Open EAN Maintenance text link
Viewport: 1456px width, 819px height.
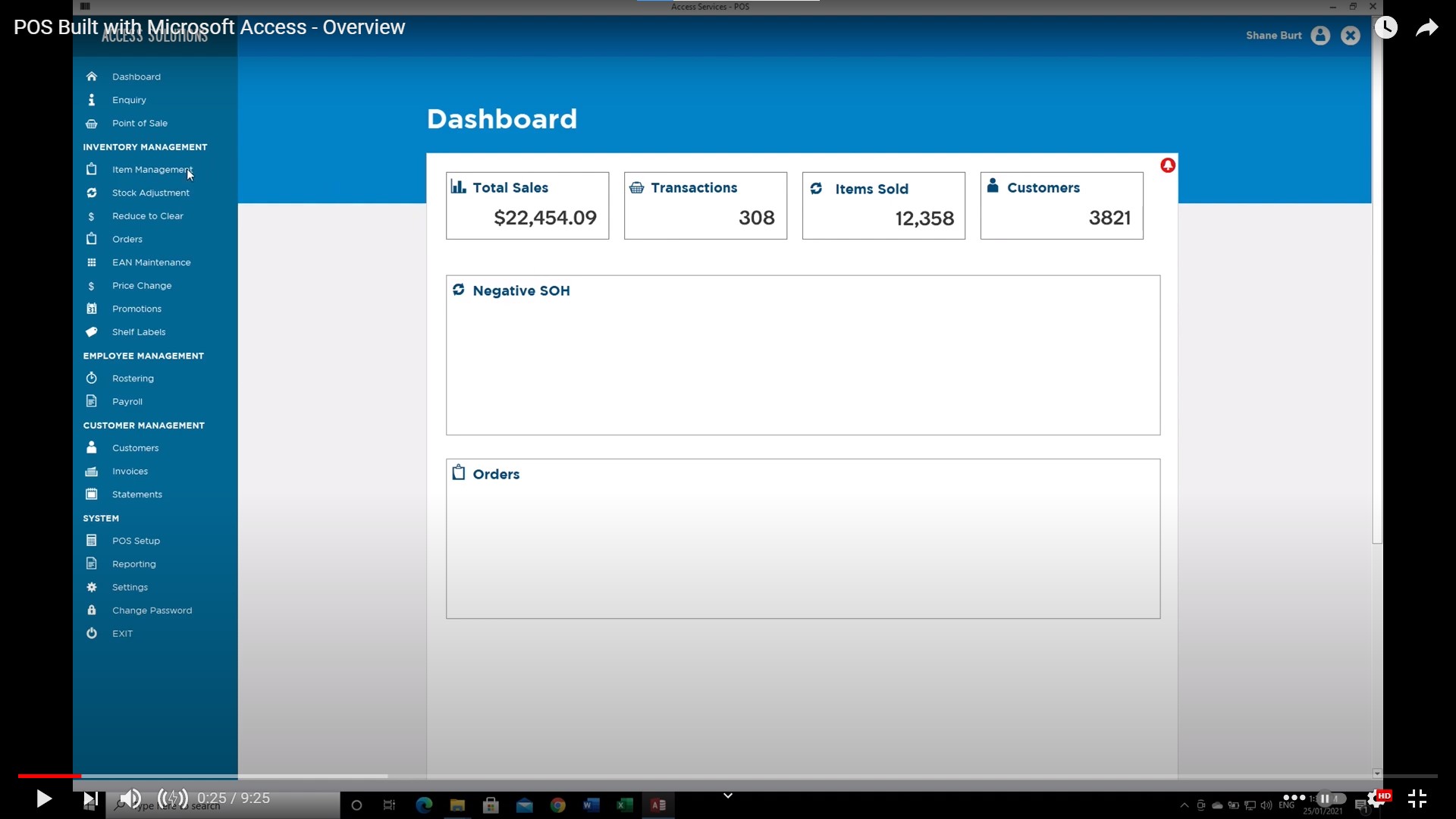point(152,262)
